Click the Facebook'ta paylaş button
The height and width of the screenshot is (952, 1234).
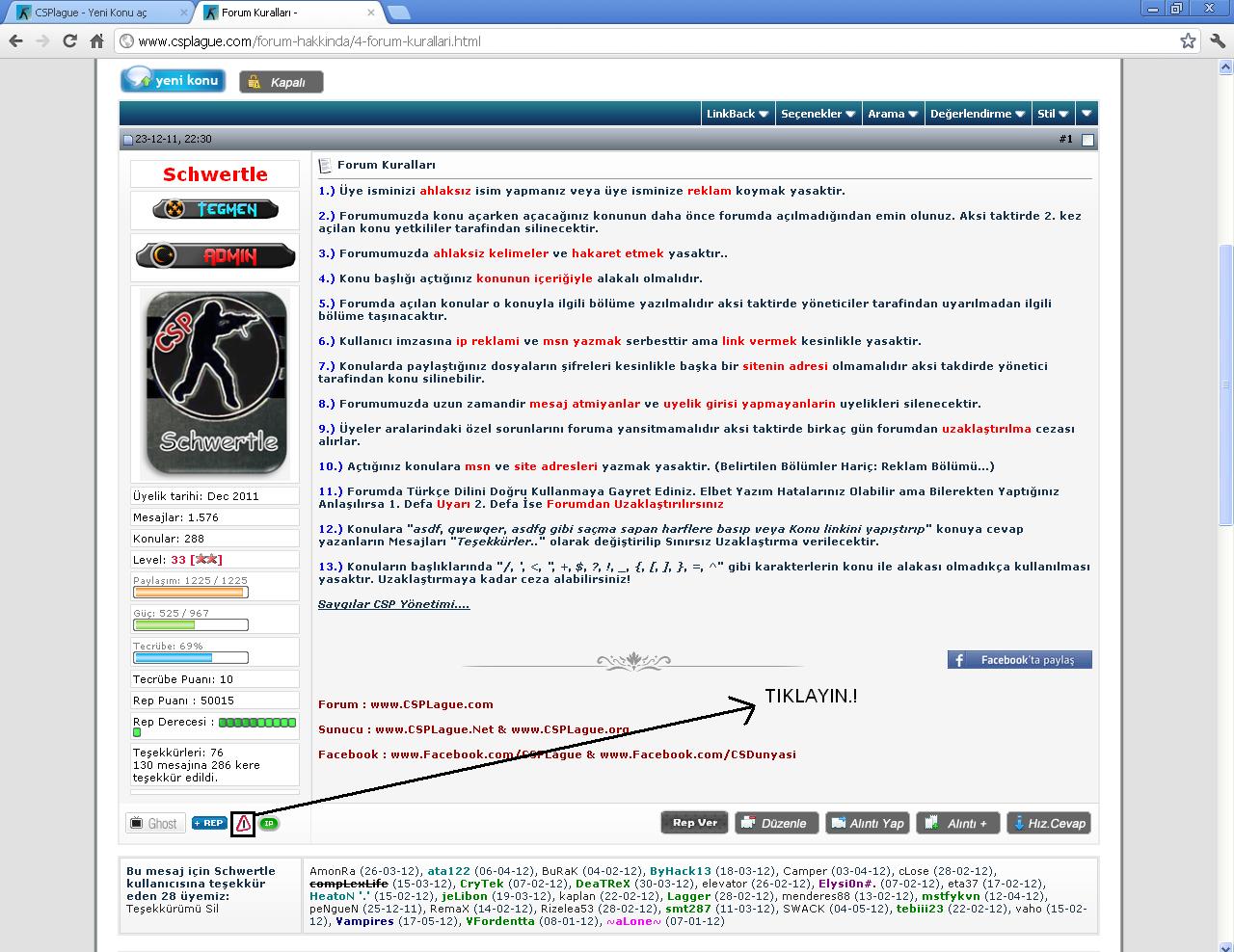pos(1019,660)
